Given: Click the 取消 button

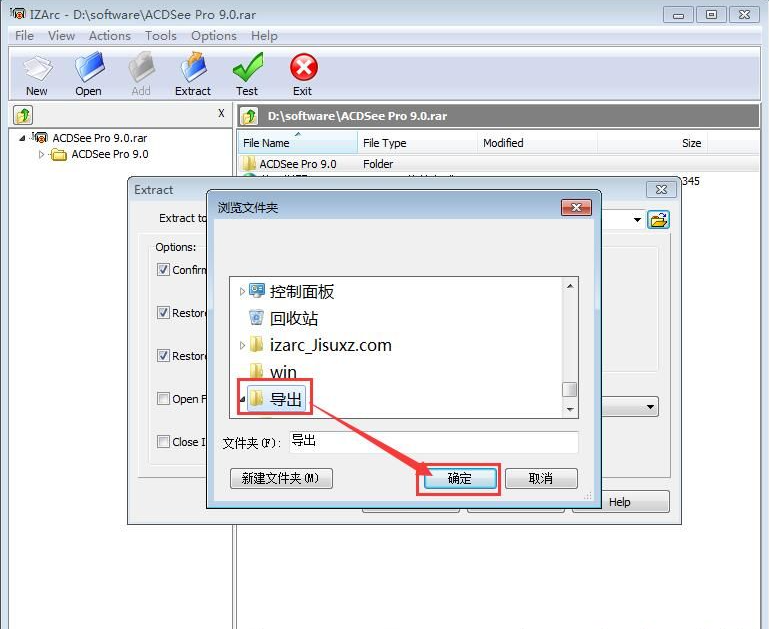Looking at the screenshot, I should (541, 478).
